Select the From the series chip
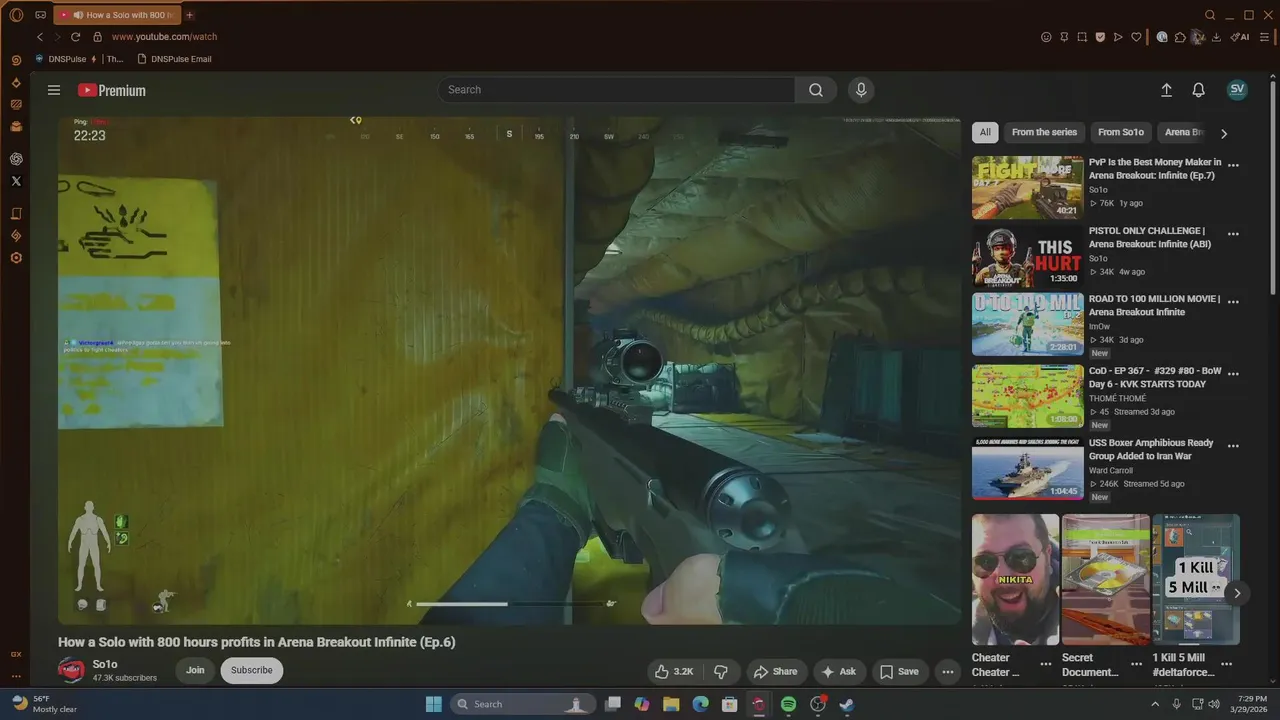Image resolution: width=1280 pixels, height=720 pixels. 1044,132
